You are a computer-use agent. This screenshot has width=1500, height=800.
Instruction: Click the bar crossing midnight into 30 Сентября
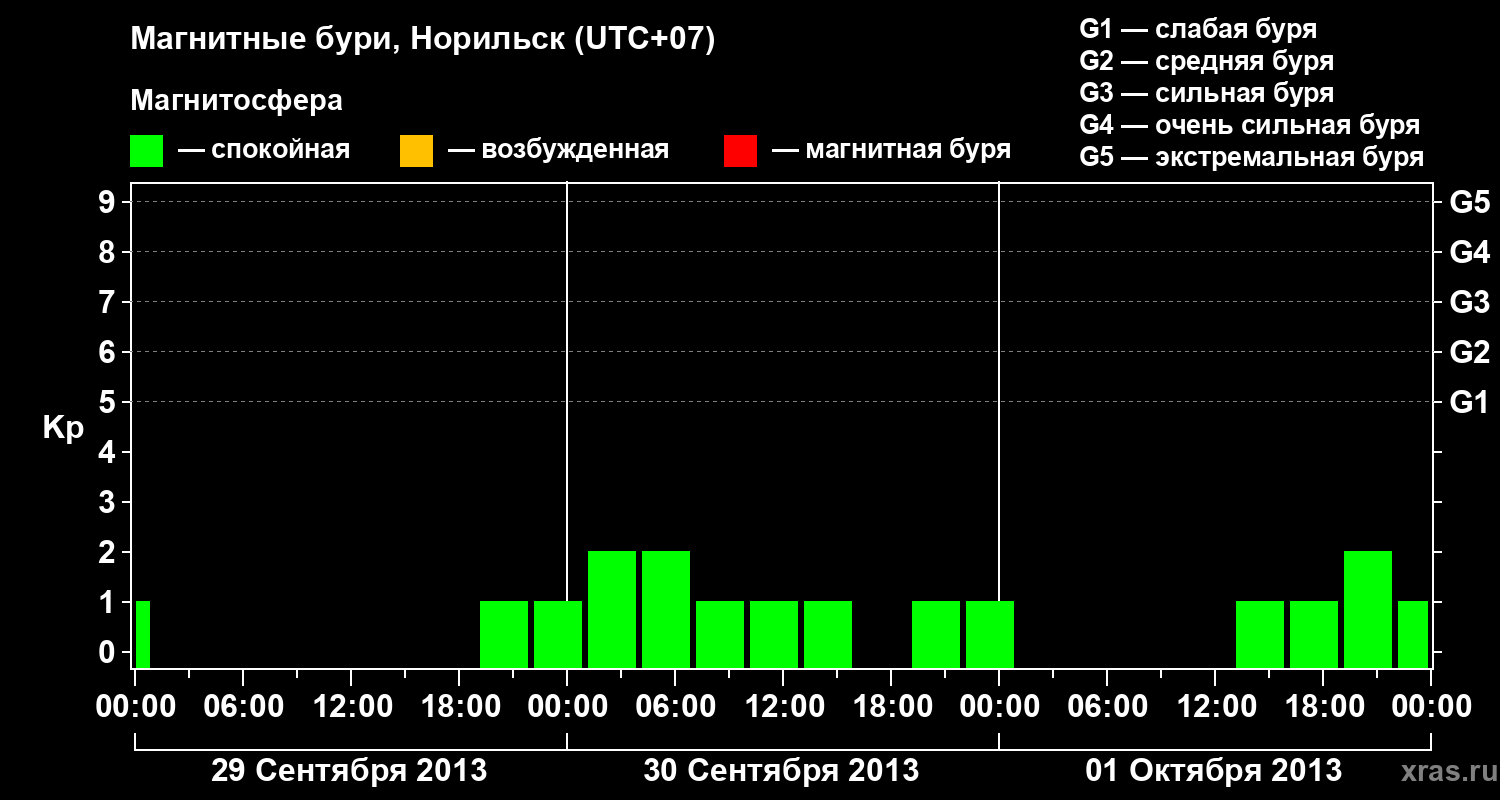coord(558,634)
